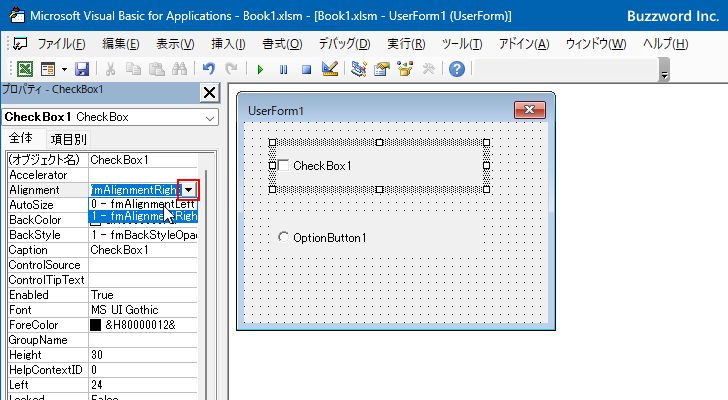The width and height of the screenshot is (728, 400).
Task: Close UserForm1 with red X
Action: point(530,110)
